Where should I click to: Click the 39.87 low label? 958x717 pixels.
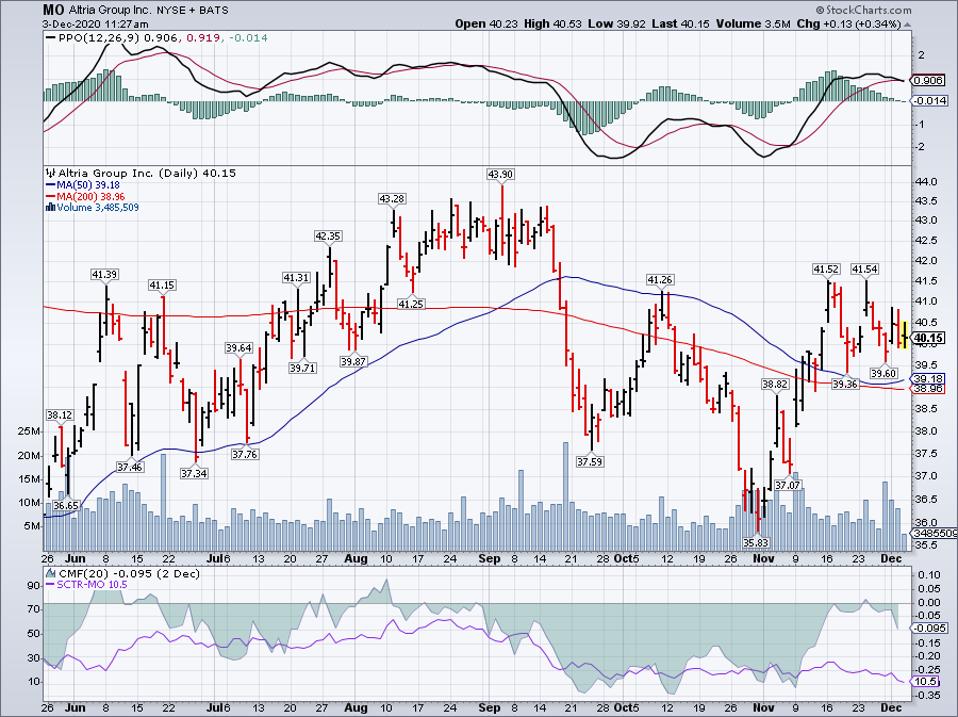pos(354,361)
